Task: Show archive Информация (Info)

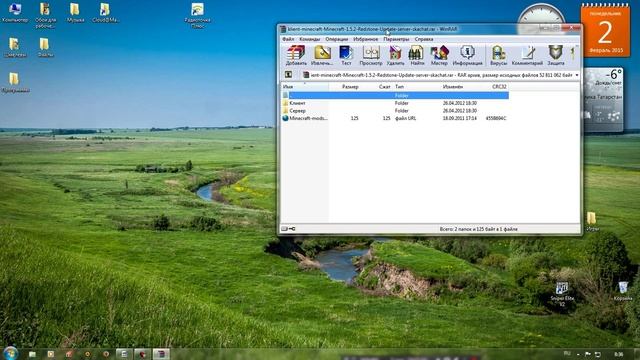Action: pyautogui.click(x=467, y=56)
